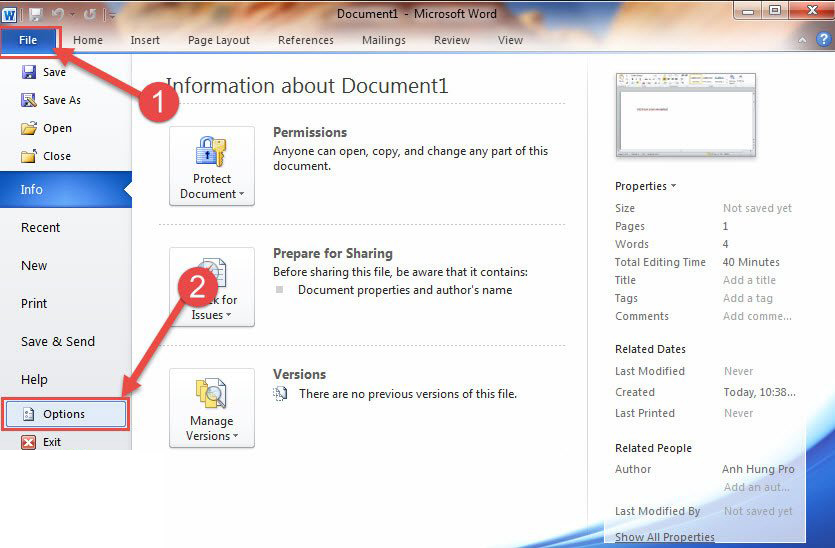The height and width of the screenshot is (548, 835).
Task: Minimize the ribbon with the caret icon
Action: pyautogui.click(x=802, y=40)
